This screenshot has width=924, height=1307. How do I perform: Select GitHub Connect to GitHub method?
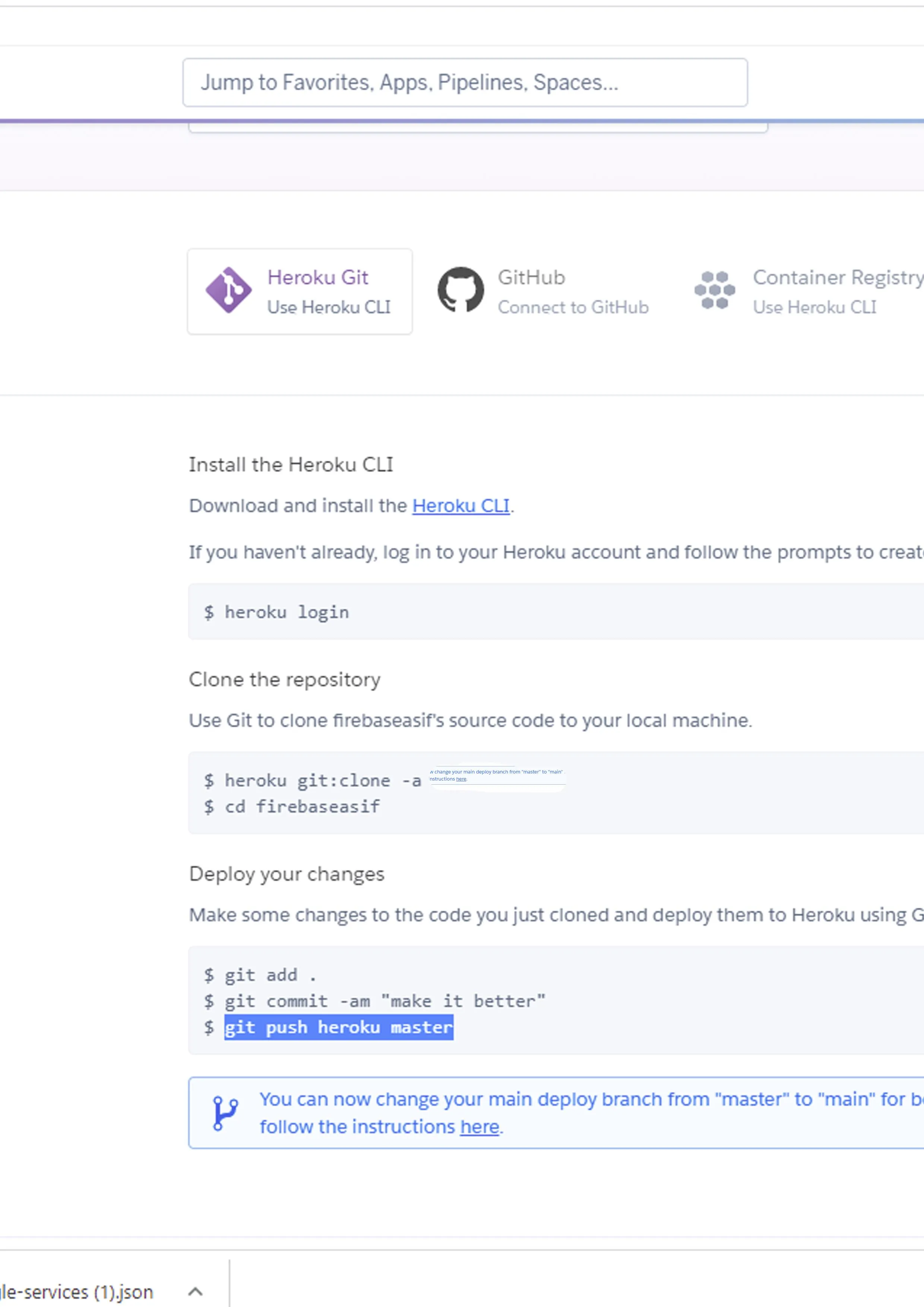(543, 291)
